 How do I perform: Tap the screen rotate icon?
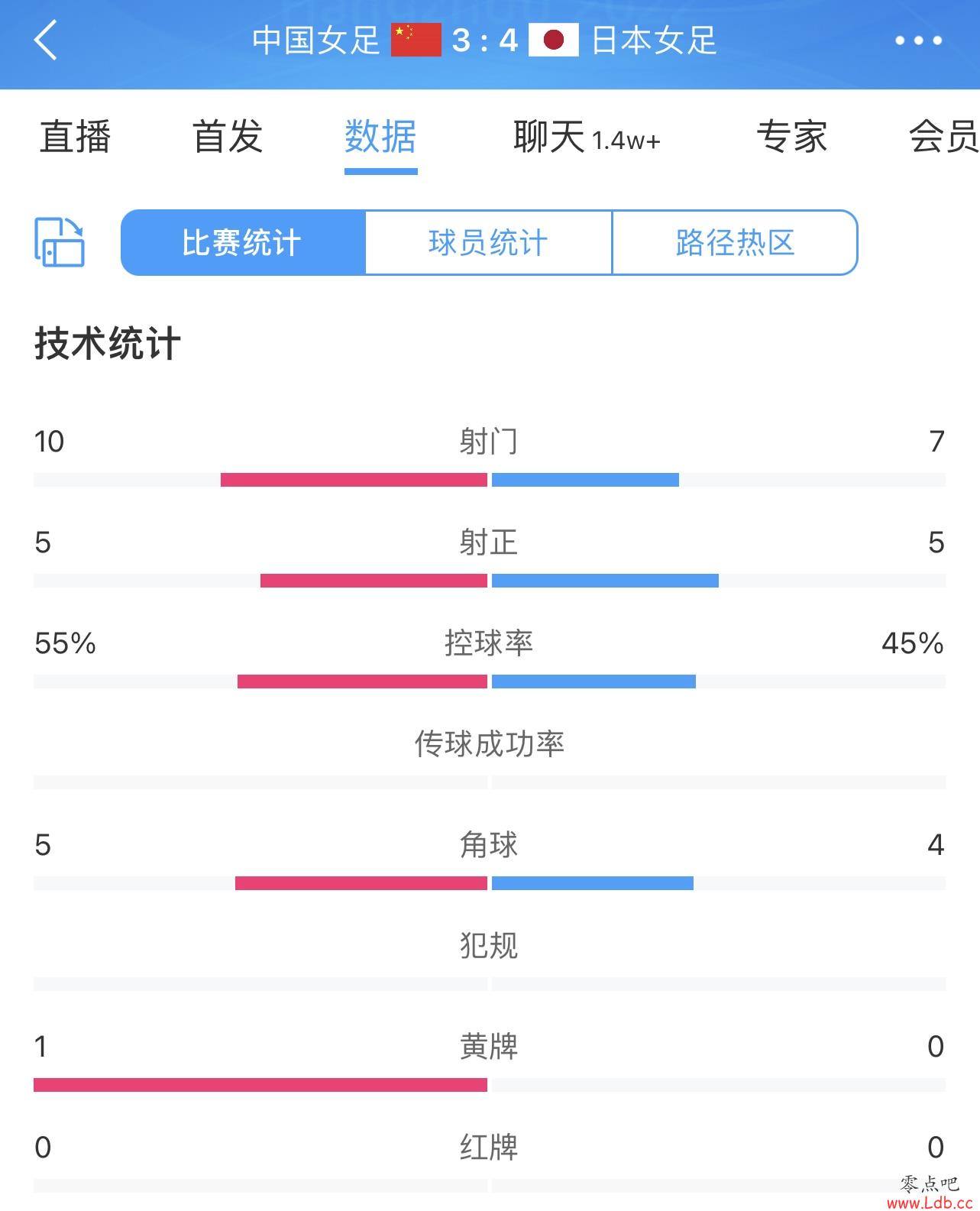(60, 242)
